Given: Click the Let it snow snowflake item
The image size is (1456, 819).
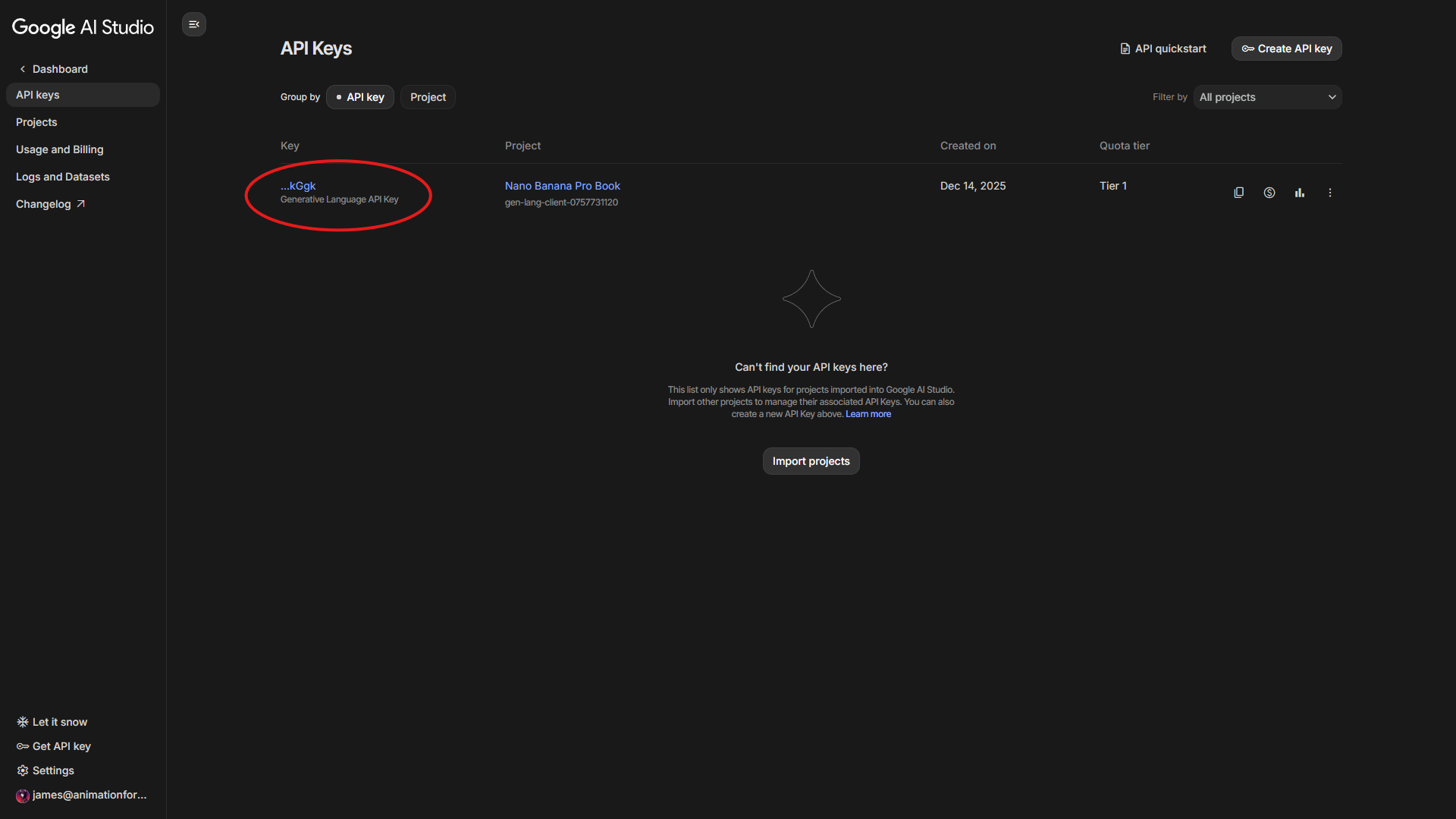Looking at the screenshot, I should tap(52, 722).
